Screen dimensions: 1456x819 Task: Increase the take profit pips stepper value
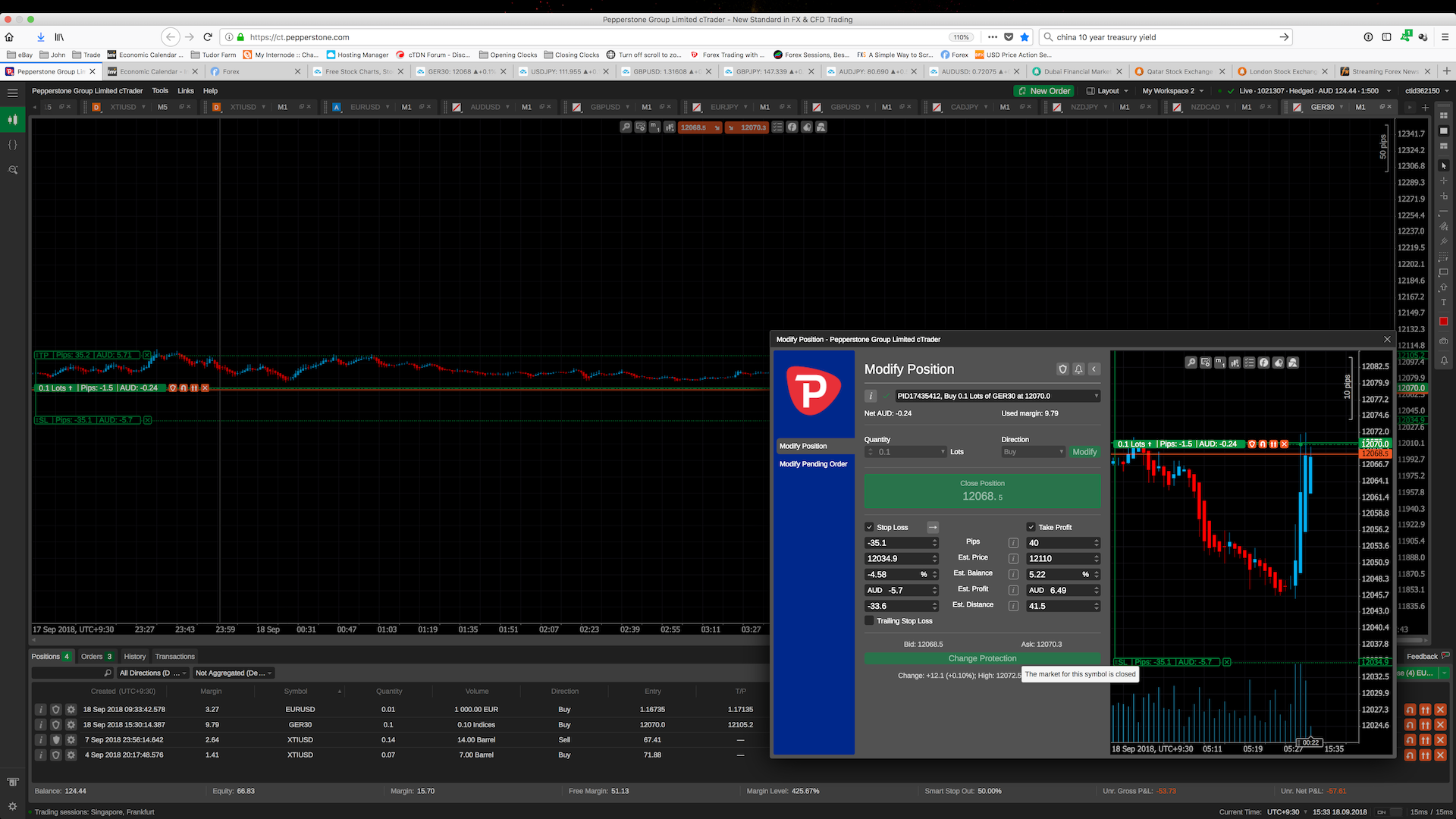coord(1097,541)
